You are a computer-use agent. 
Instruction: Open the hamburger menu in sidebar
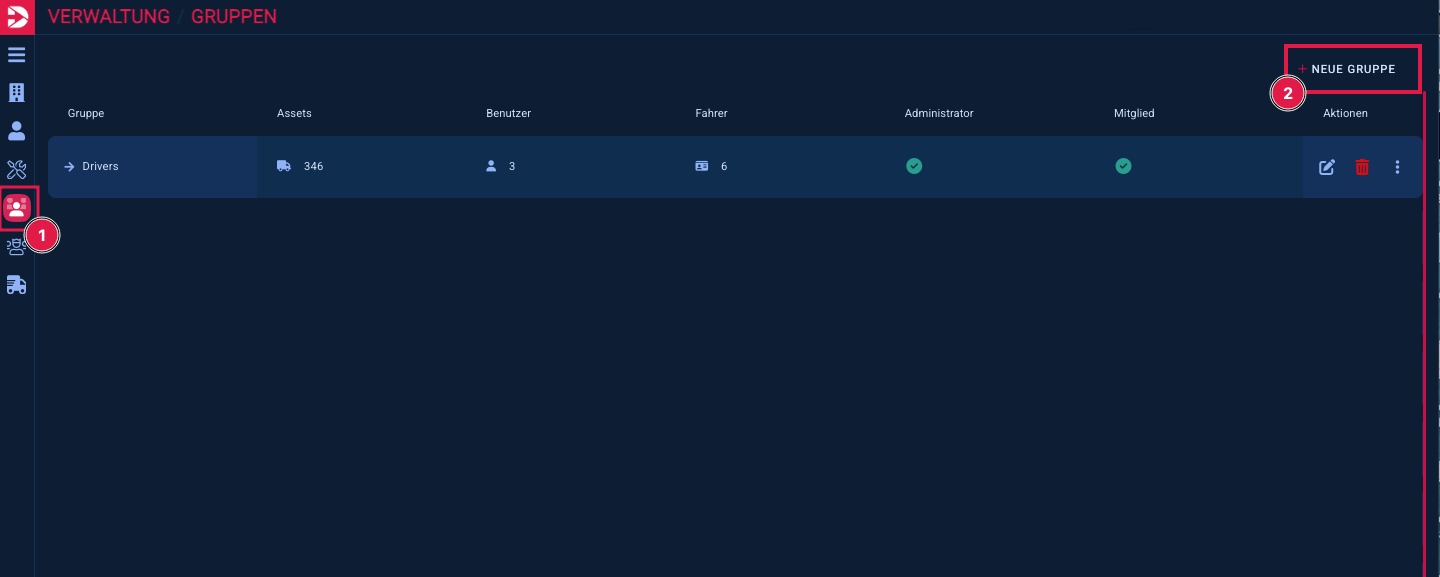click(17, 54)
